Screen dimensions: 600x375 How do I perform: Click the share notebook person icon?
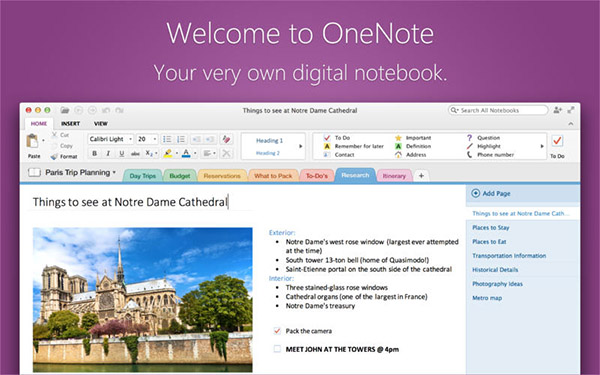click(x=558, y=110)
